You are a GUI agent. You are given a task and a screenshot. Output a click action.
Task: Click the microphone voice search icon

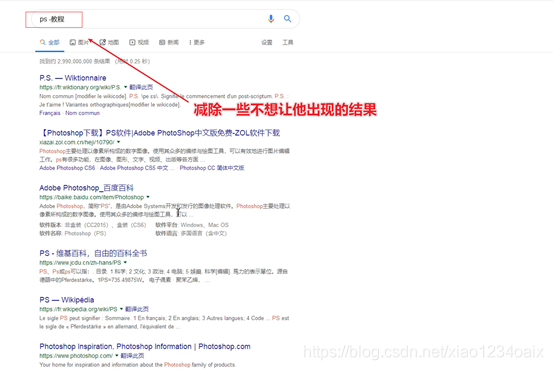[271, 19]
